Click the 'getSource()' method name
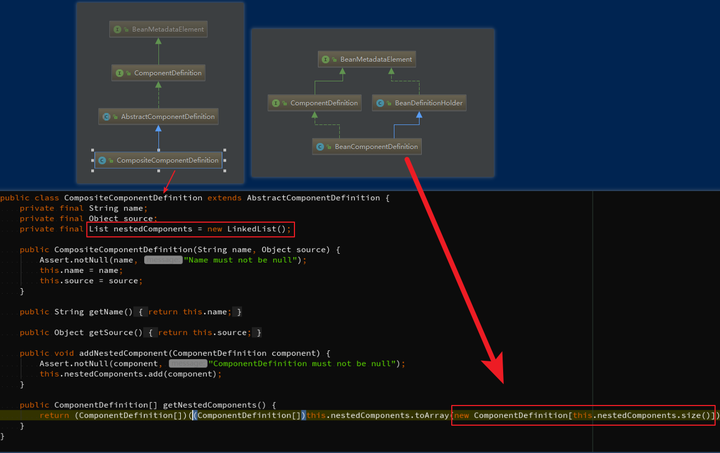720x453 pixels. [116, 333]
